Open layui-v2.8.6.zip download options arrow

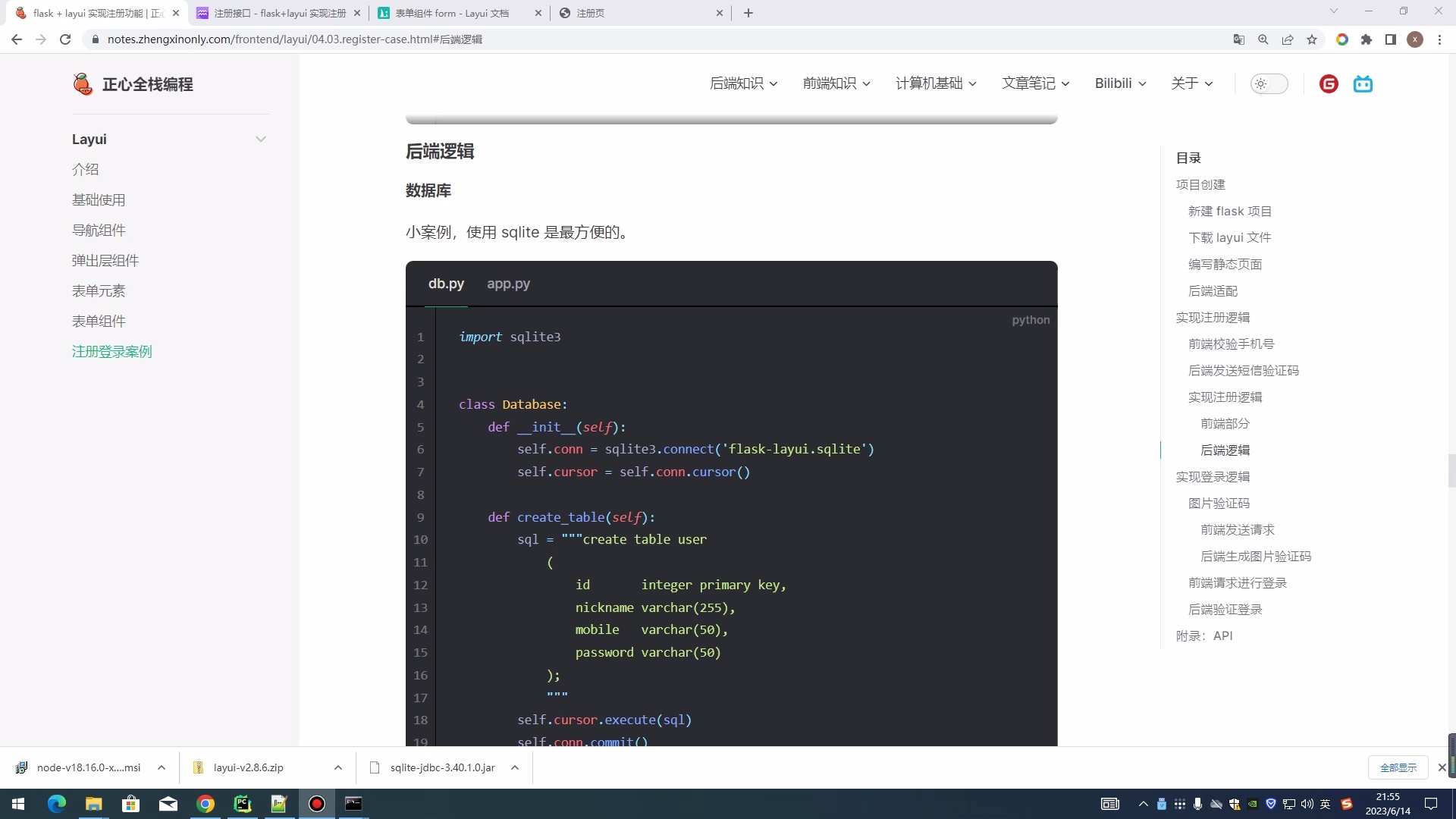click(337, 767)
